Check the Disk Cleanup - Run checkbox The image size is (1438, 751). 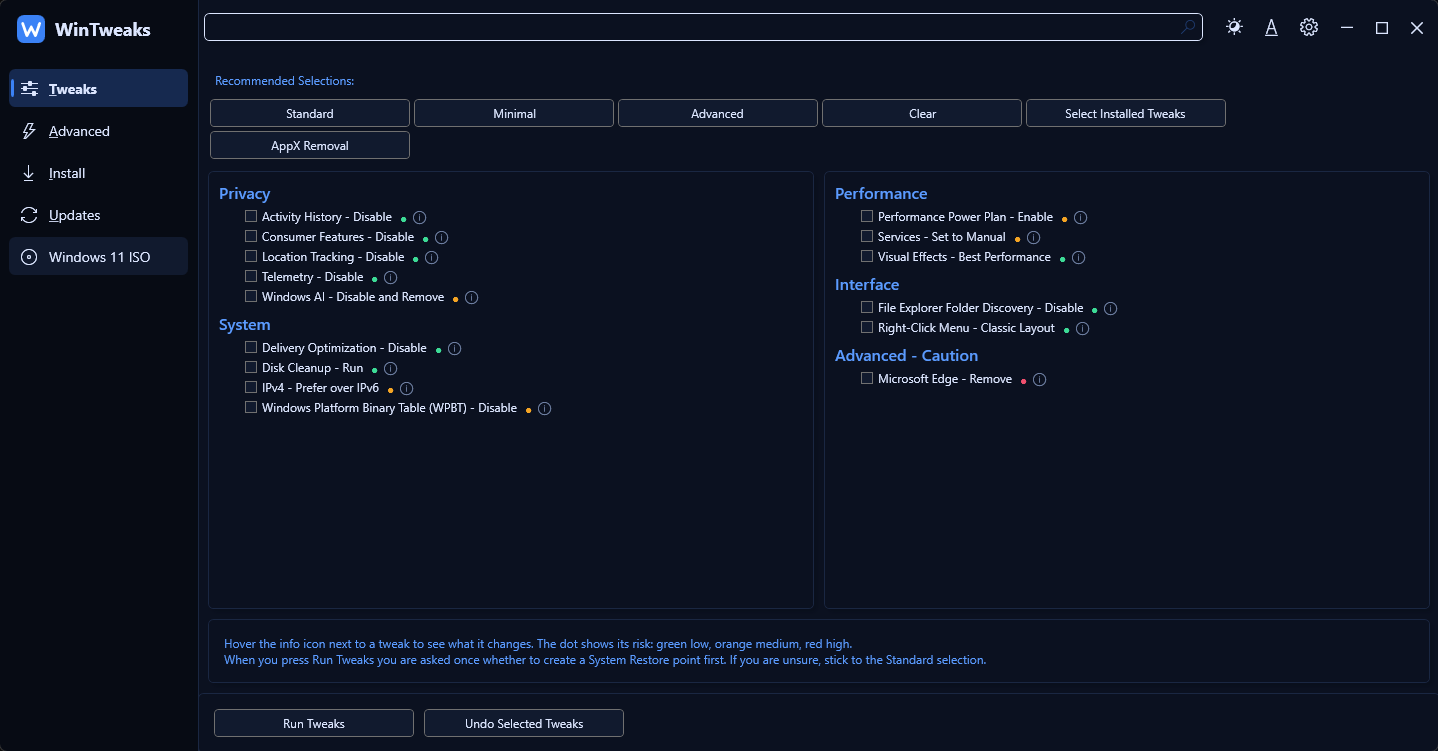251,367
